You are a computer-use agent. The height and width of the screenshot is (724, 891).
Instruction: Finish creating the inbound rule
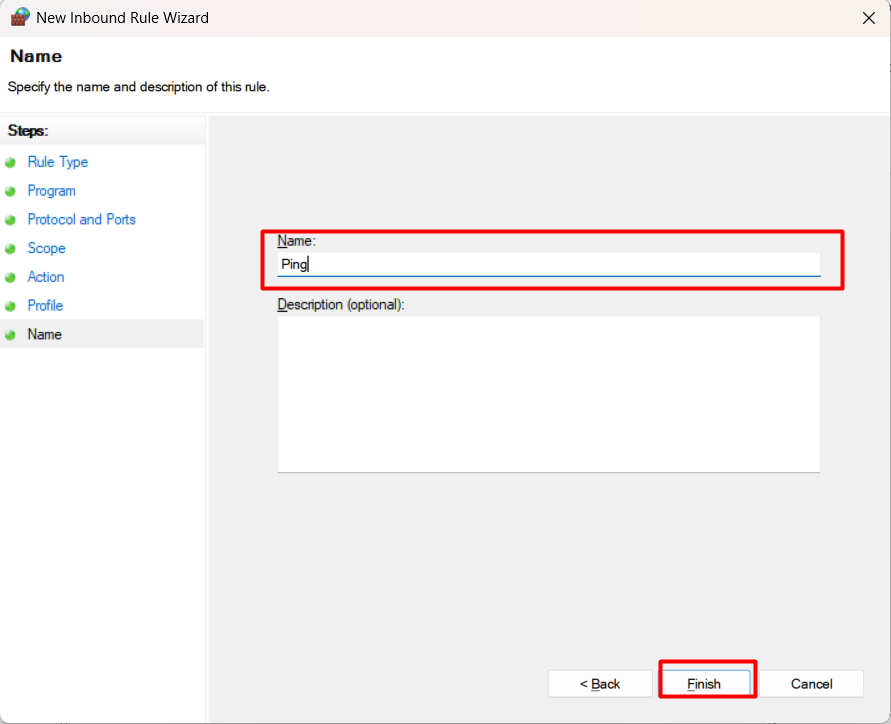(705, 684)
